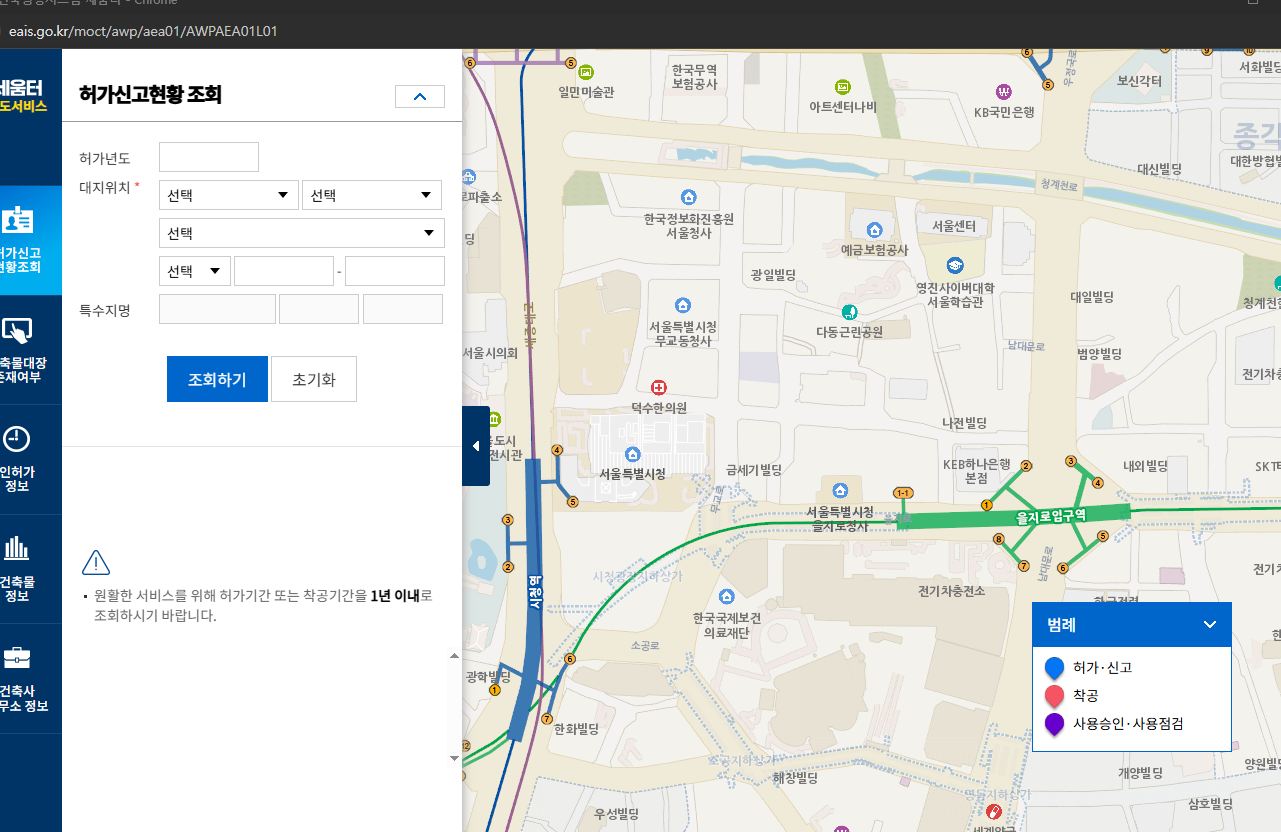Click the 한화빌딩 map label
This screenshot has height=832, width=1281.
point(575,730)
